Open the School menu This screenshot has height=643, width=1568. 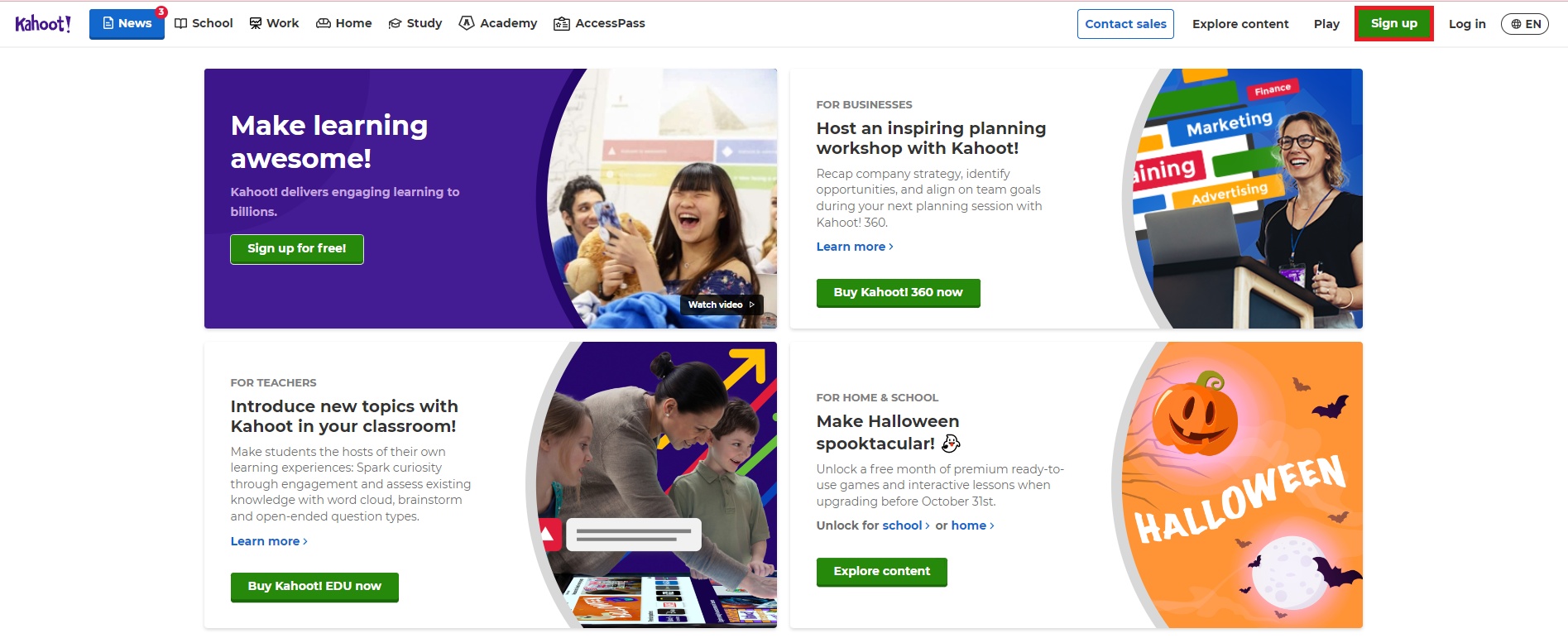(204, 23)
